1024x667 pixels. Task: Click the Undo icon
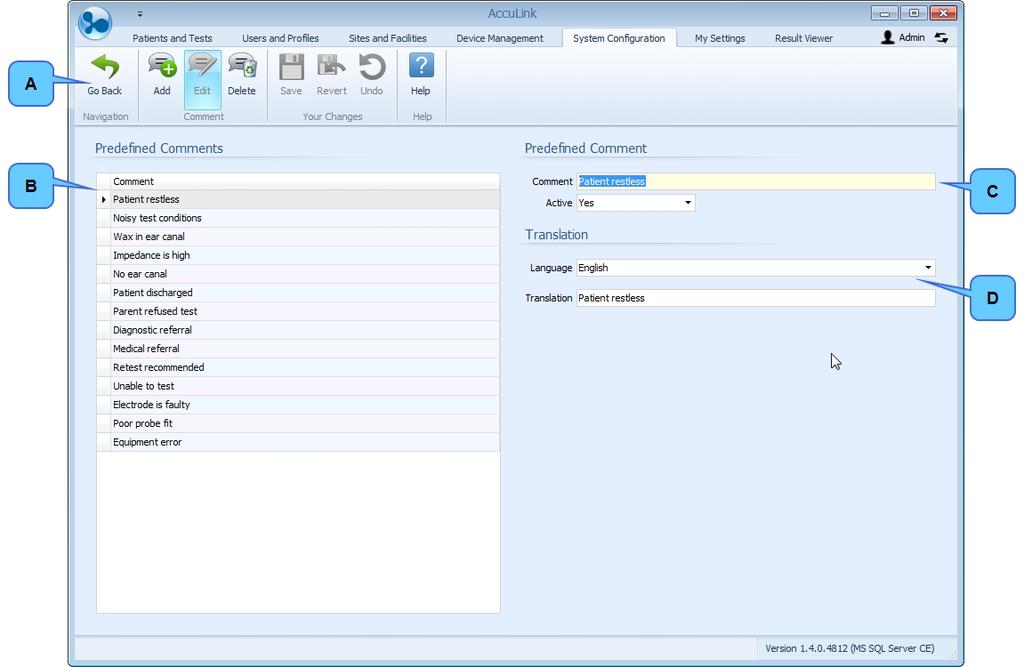click(x=372, y=67)
